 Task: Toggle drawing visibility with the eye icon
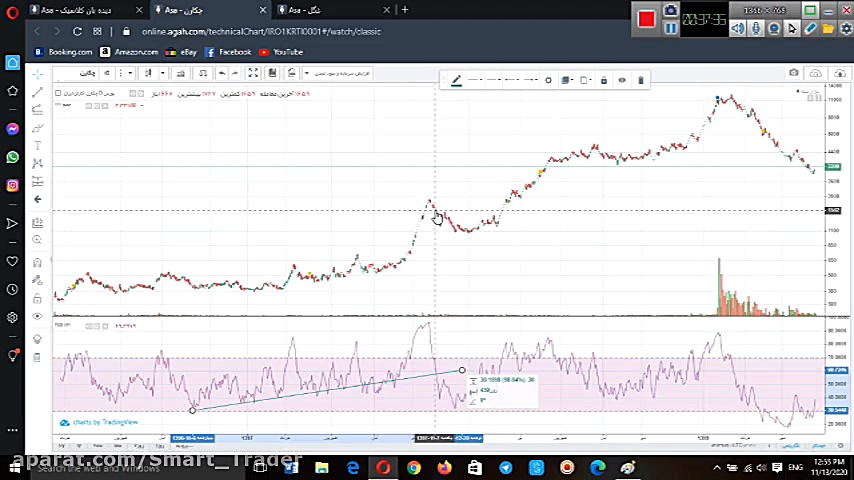coord(622,80)
